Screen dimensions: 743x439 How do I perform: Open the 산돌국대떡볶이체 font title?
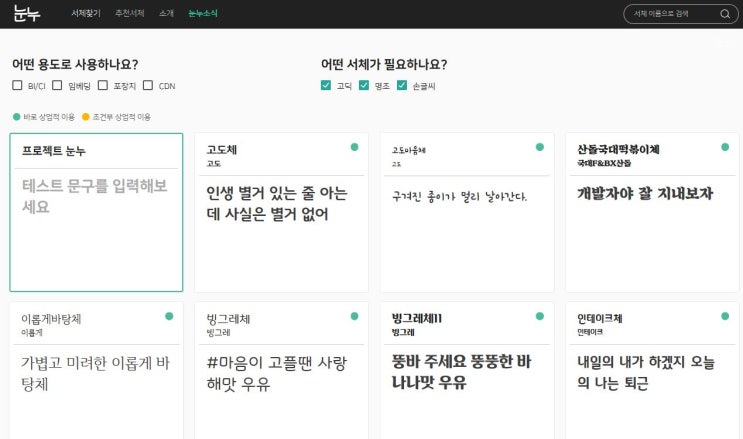pyautogui.click(x=618, y=150)
